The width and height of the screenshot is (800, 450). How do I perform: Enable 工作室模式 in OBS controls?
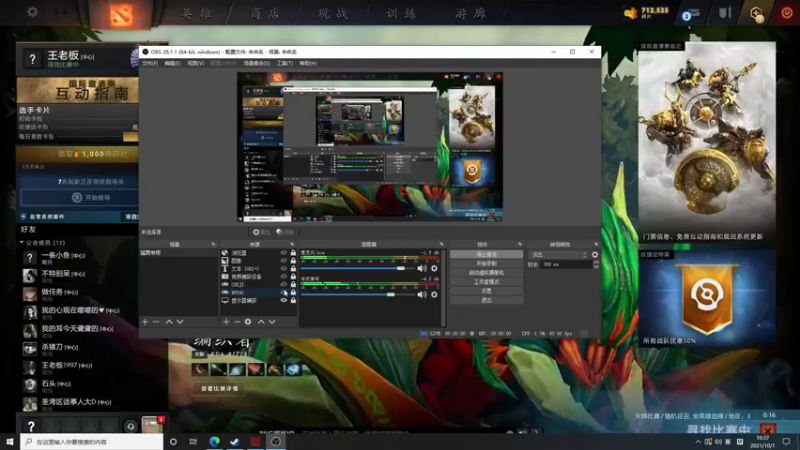pos(486,282)
